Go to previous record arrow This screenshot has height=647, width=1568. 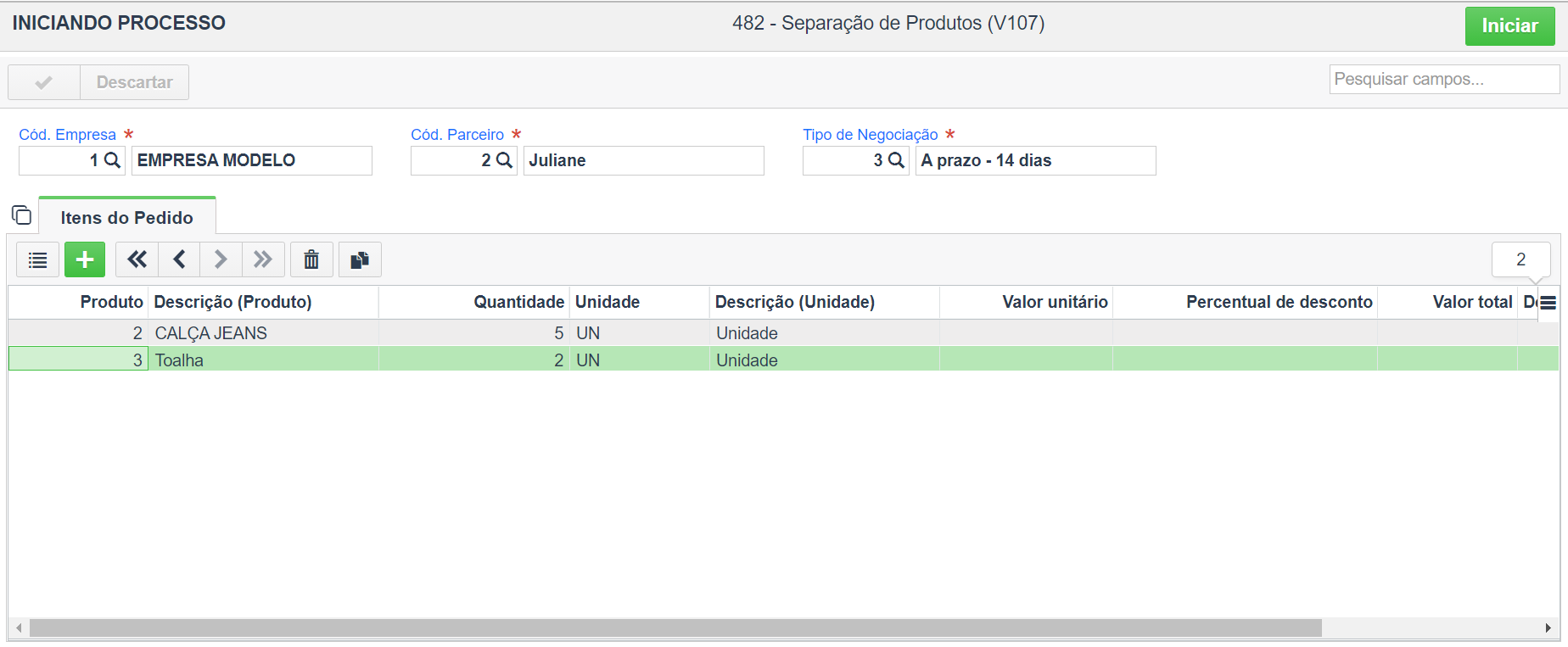(x=179, y=259)
